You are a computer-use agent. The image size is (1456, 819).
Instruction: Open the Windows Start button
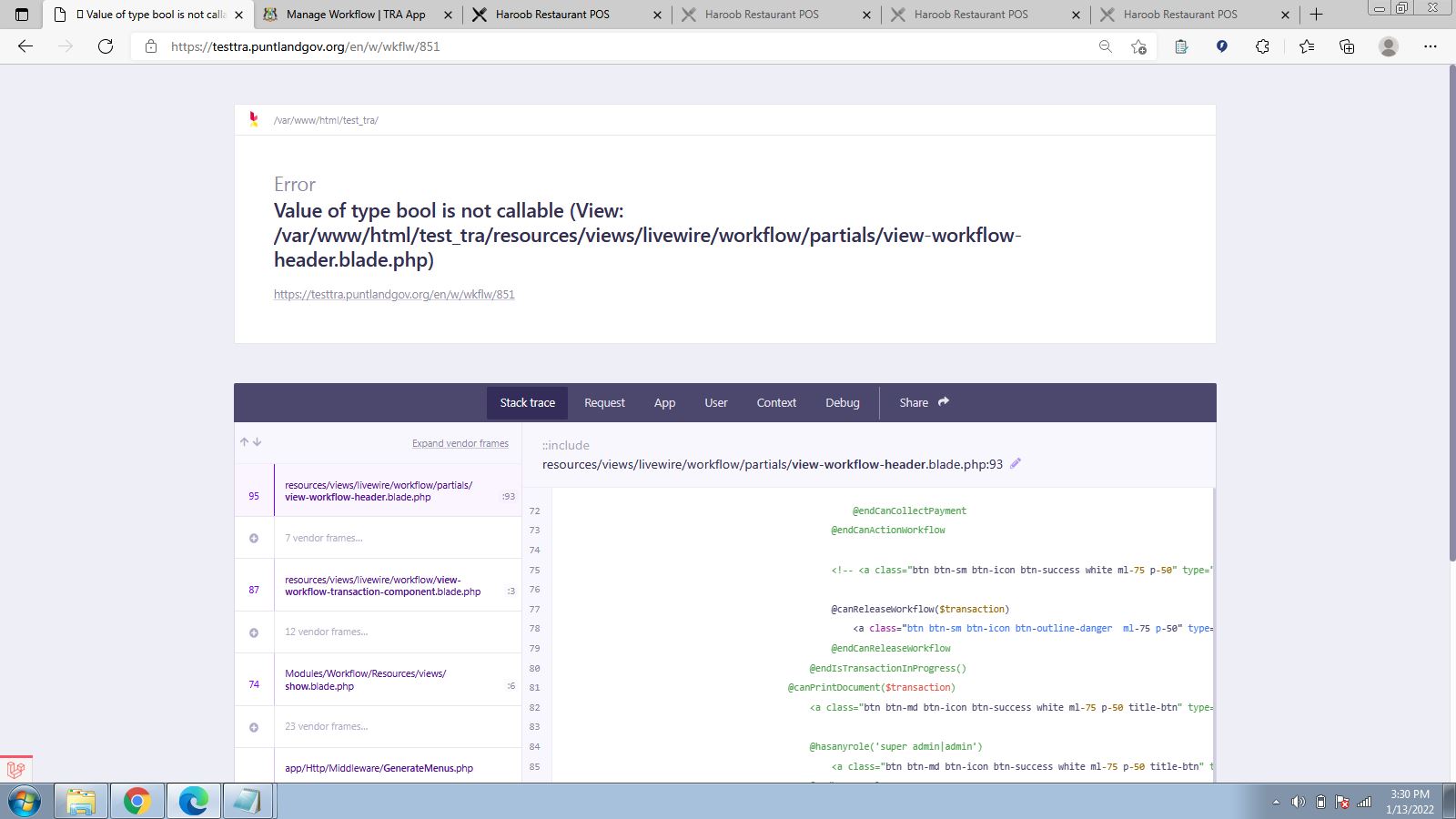point(25,802)
